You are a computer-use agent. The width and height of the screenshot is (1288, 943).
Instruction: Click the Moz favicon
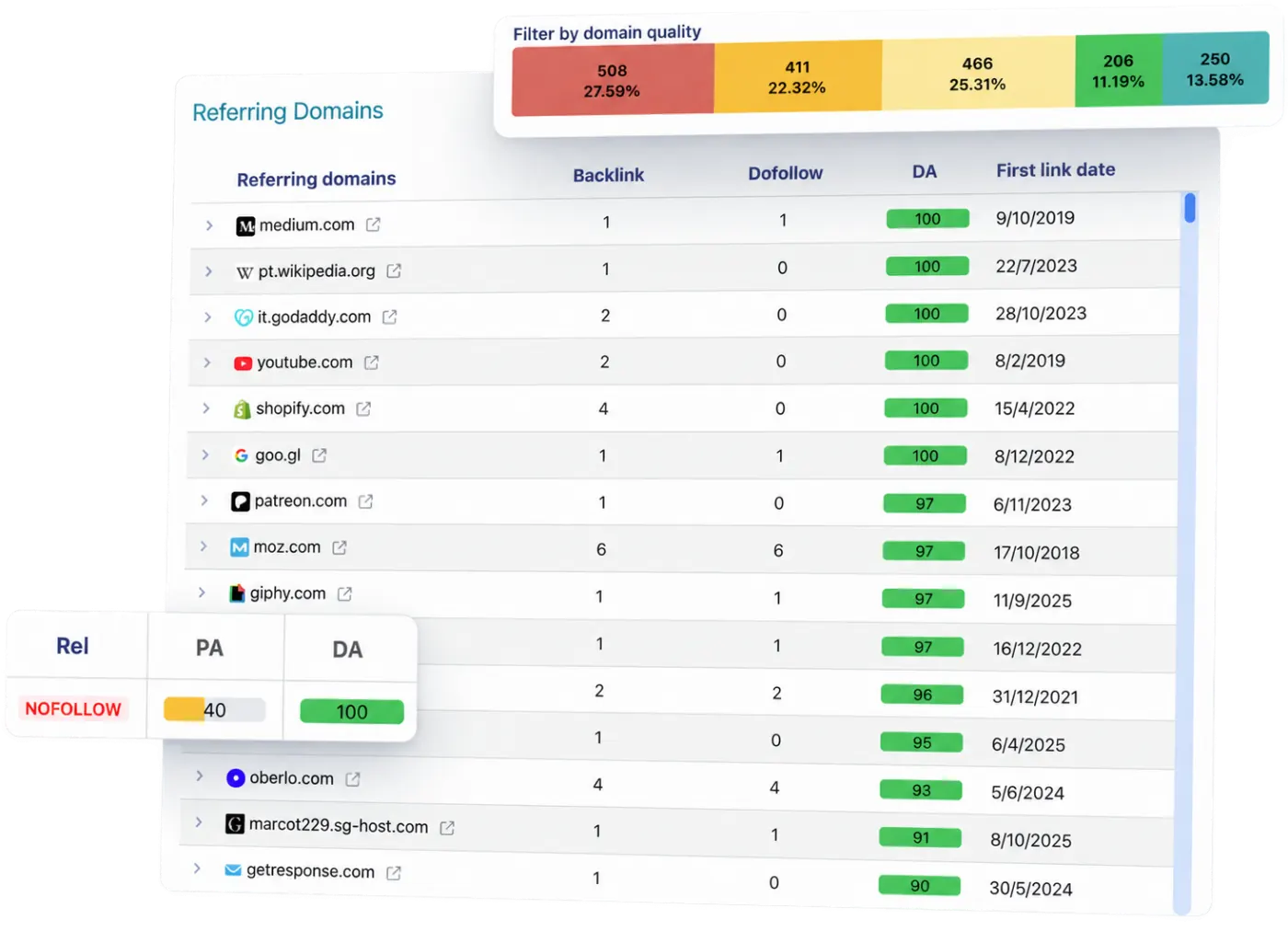point(239,547)
